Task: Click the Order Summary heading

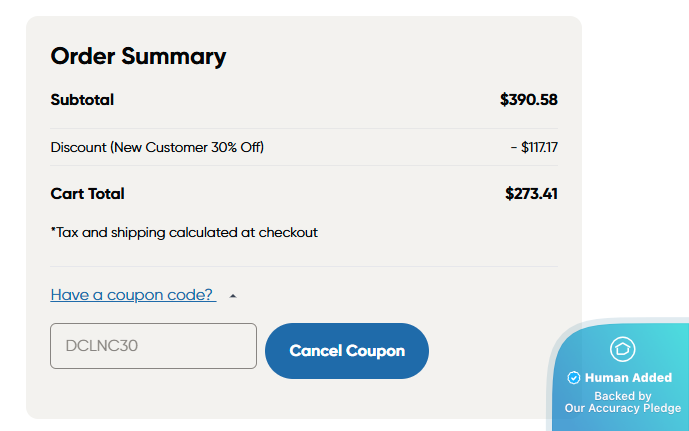Action: coord(138,56)
